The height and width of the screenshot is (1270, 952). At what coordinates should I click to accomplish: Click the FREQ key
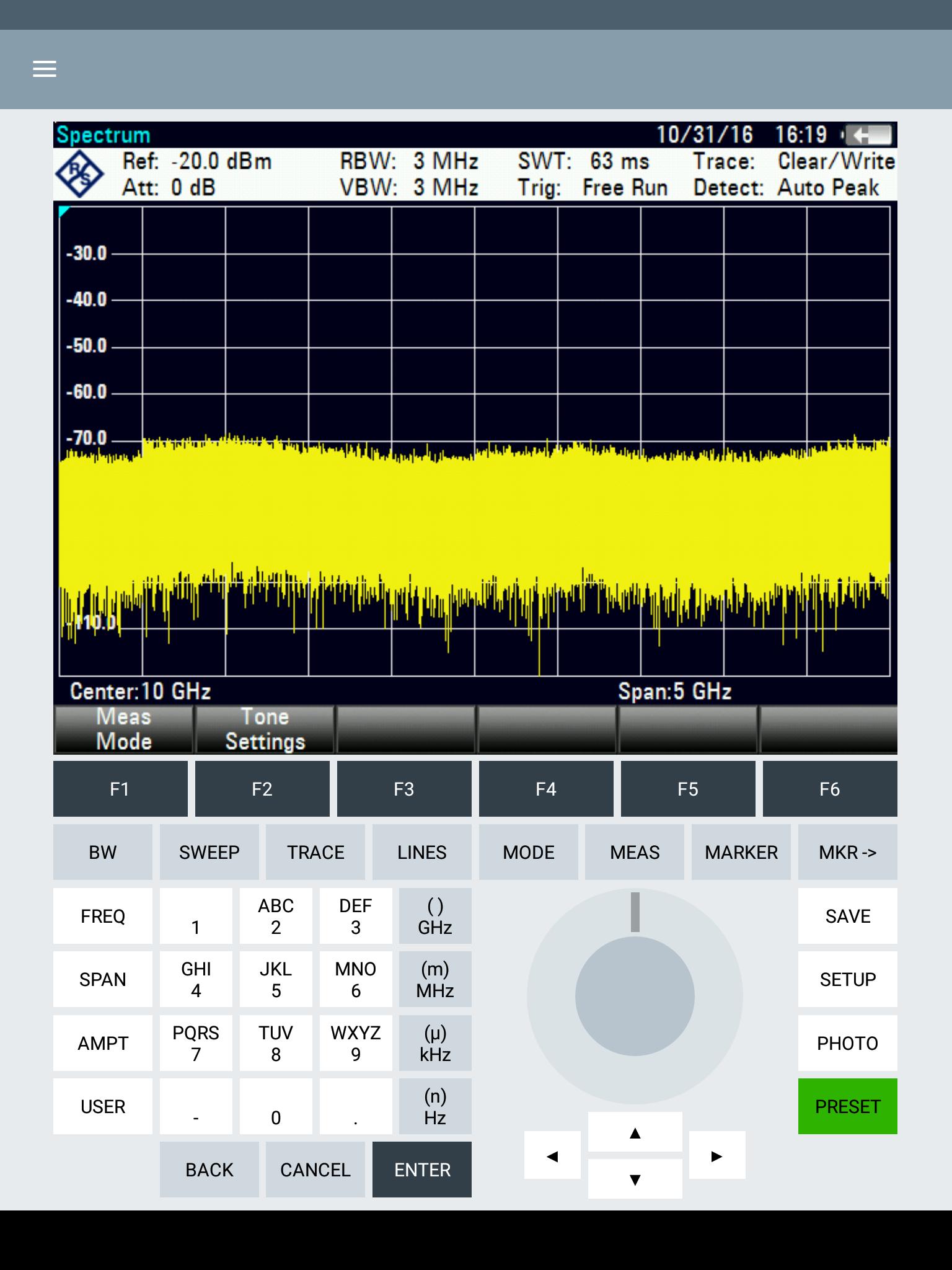(x=103, y=916)
